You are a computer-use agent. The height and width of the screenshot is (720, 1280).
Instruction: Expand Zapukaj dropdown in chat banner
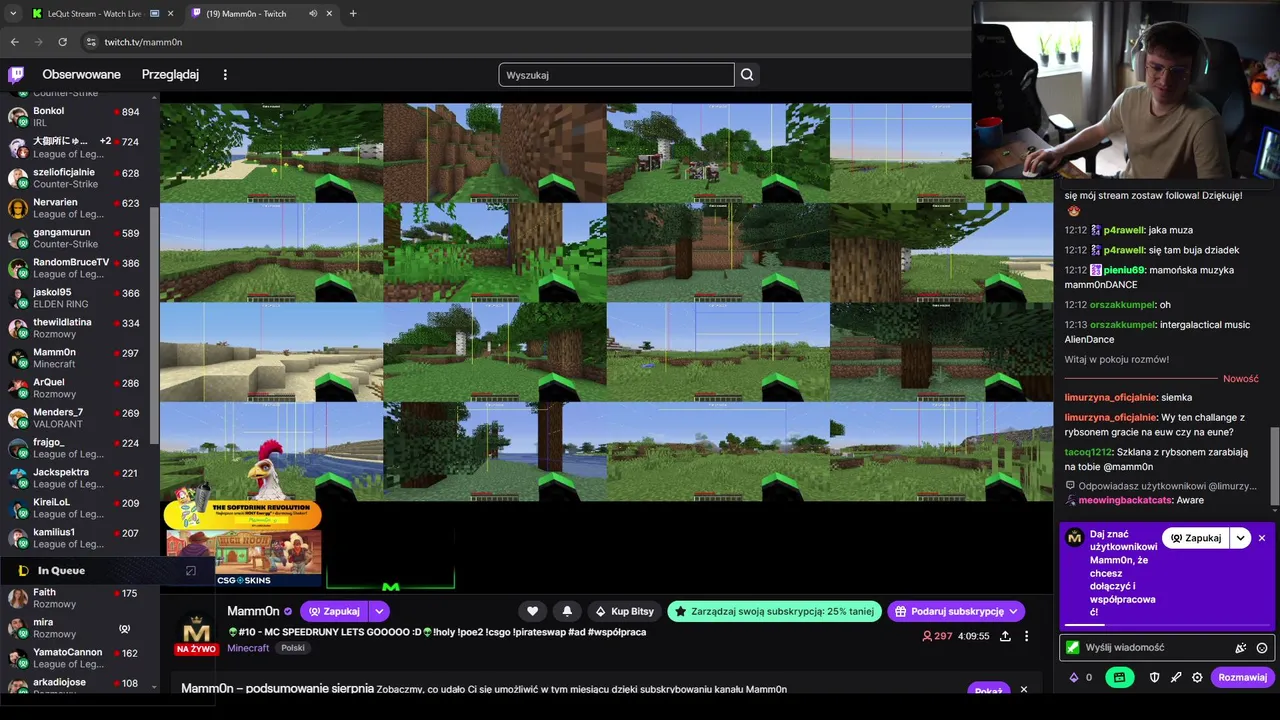[1241, 538]
